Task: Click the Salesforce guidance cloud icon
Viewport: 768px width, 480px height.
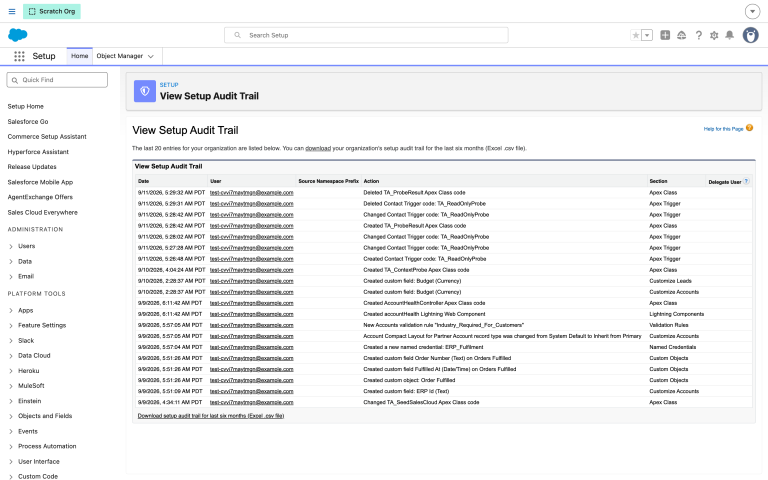Action: tap(681, 35)
